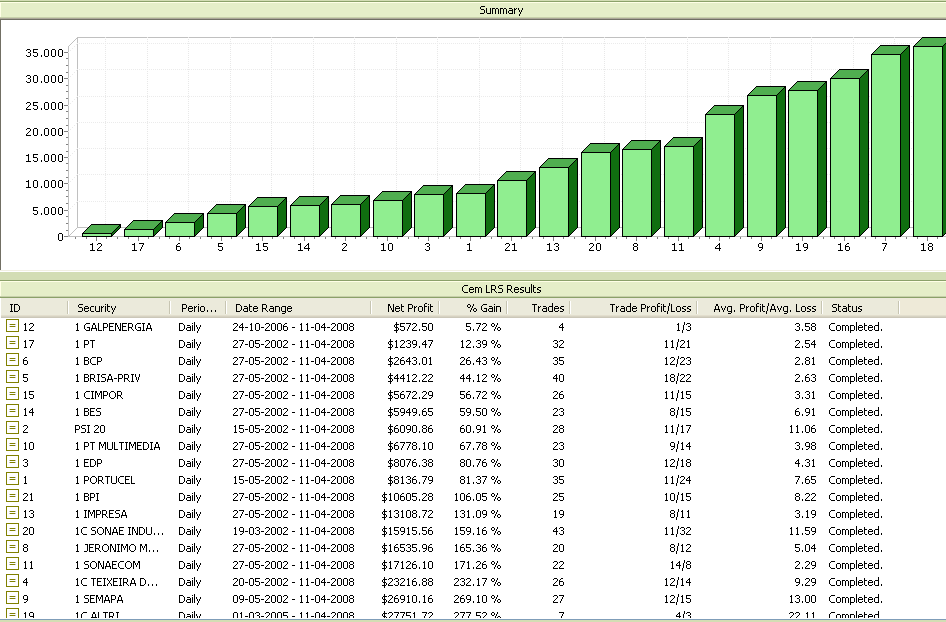The height and width of the screenshot is (622, 946).
Task: Click the "$572.50" net profit value
Action: (413, 327)
